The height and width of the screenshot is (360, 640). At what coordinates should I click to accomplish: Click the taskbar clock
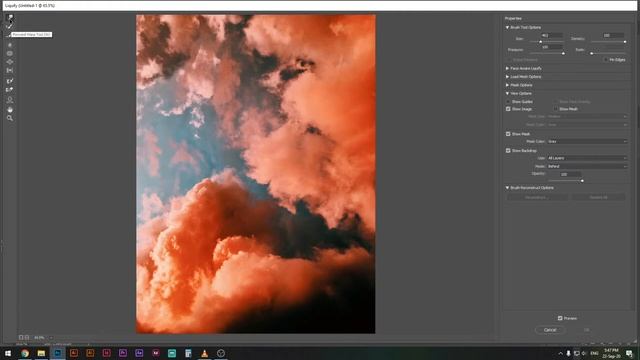[611, 353]
